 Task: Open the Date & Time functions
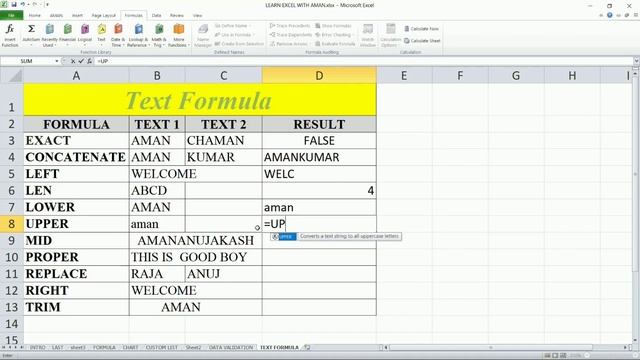[118, 35]
